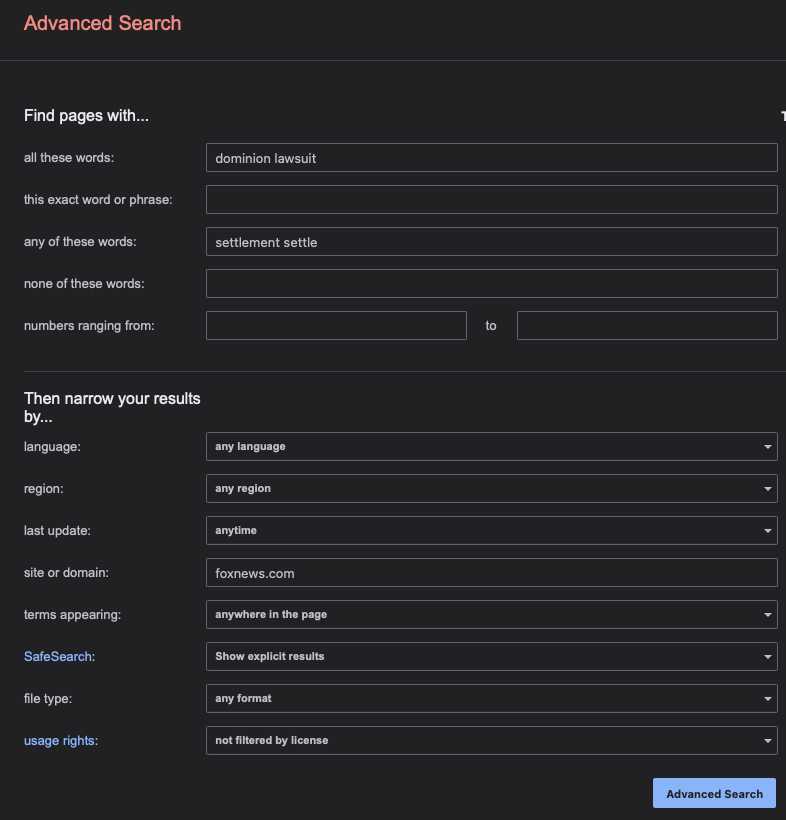Click the 'none of these words:' label

[x=84, y=283]
